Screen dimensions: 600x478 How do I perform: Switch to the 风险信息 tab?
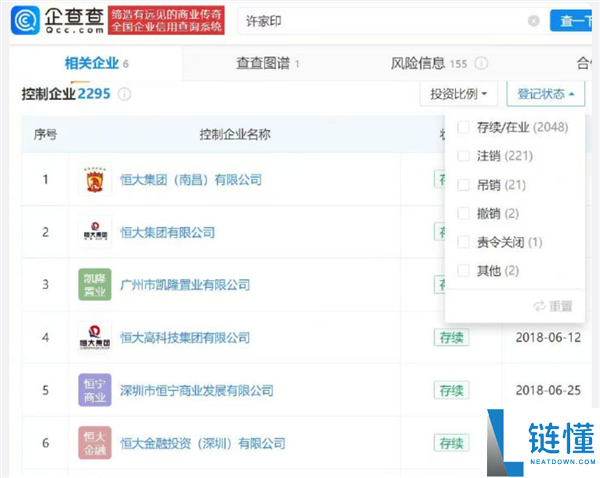click(x=429, y=63)
